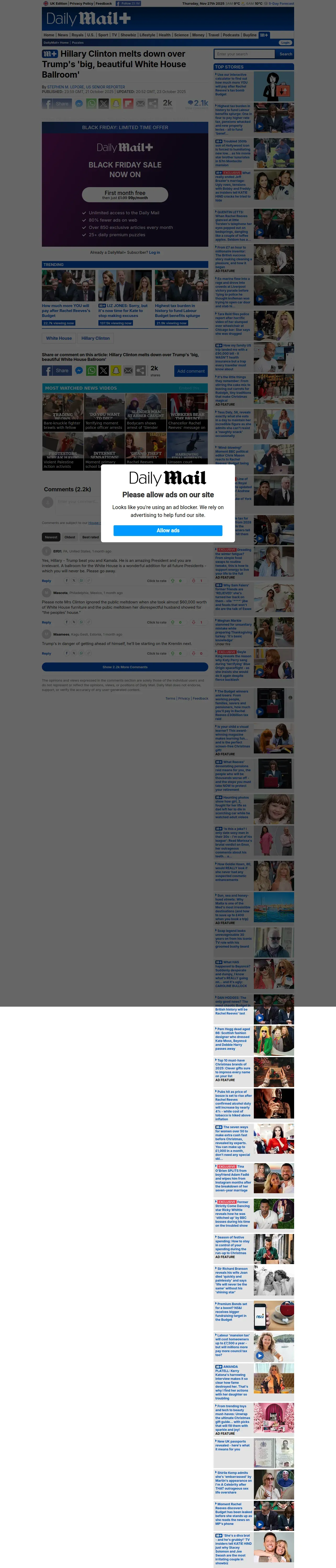Click X icon in lower share bar

(x=104, y=370)
